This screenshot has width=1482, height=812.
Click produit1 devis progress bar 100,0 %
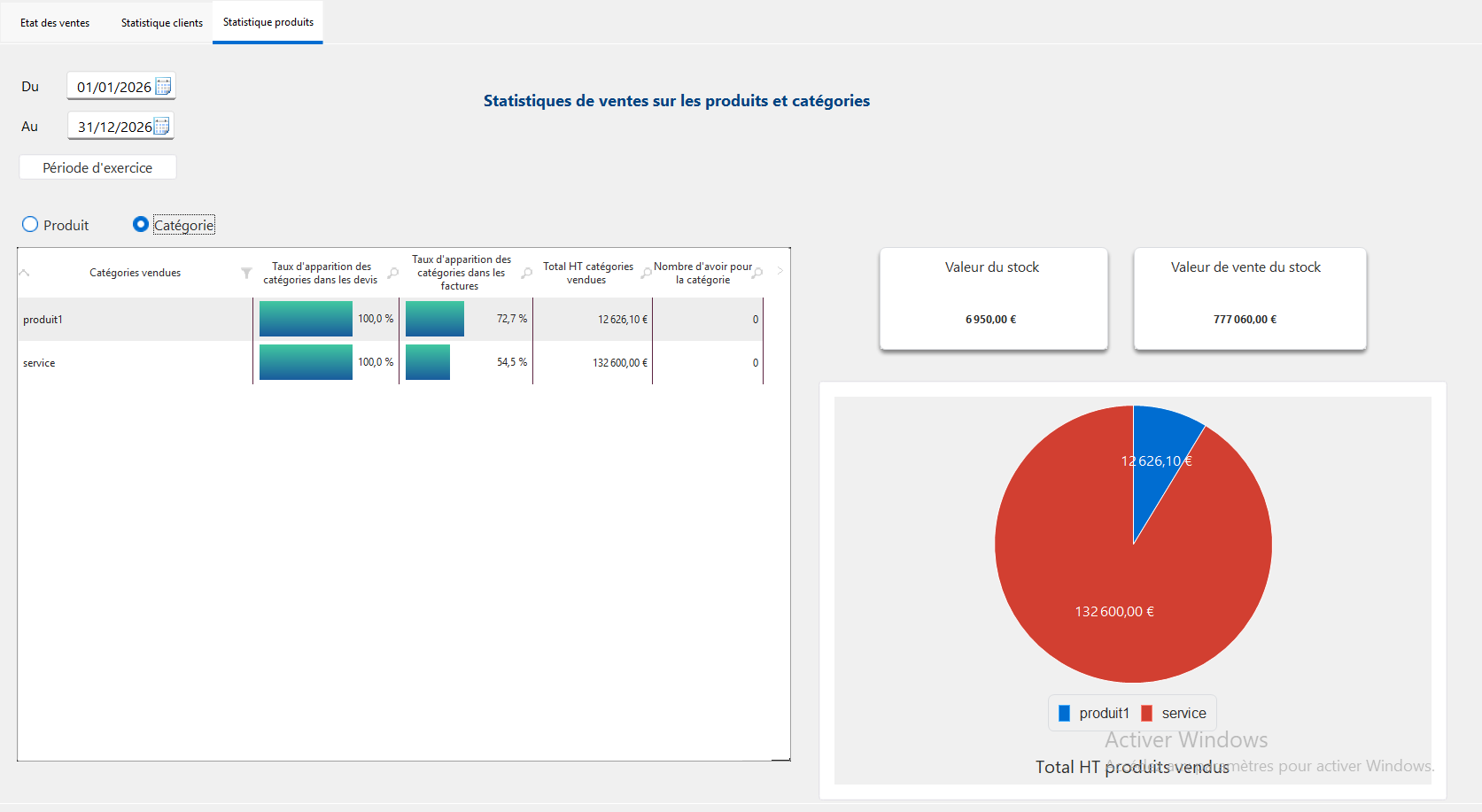[x=306, y=319]
